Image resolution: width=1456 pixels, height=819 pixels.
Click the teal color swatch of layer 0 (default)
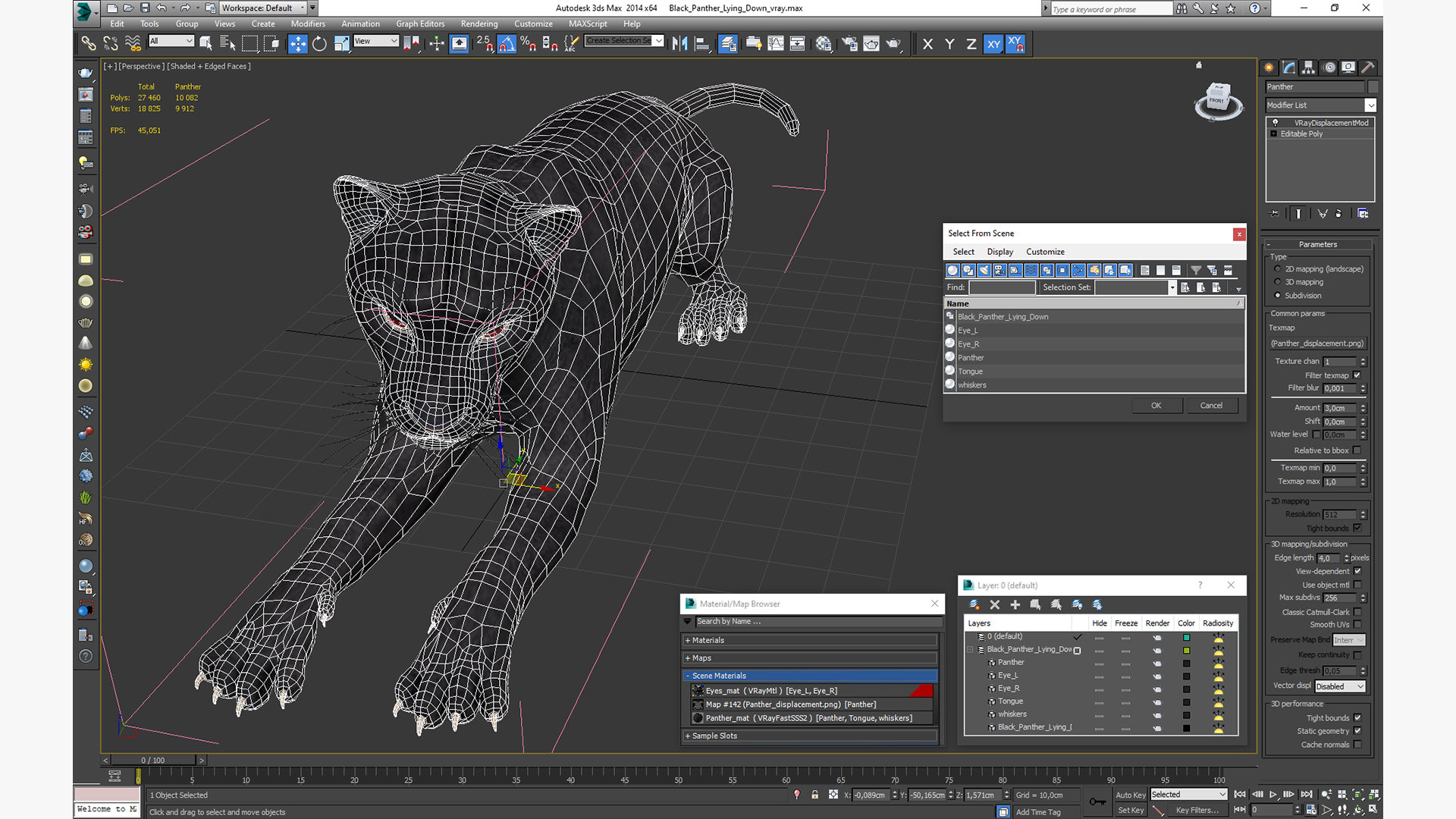[x=1187, y=638]
